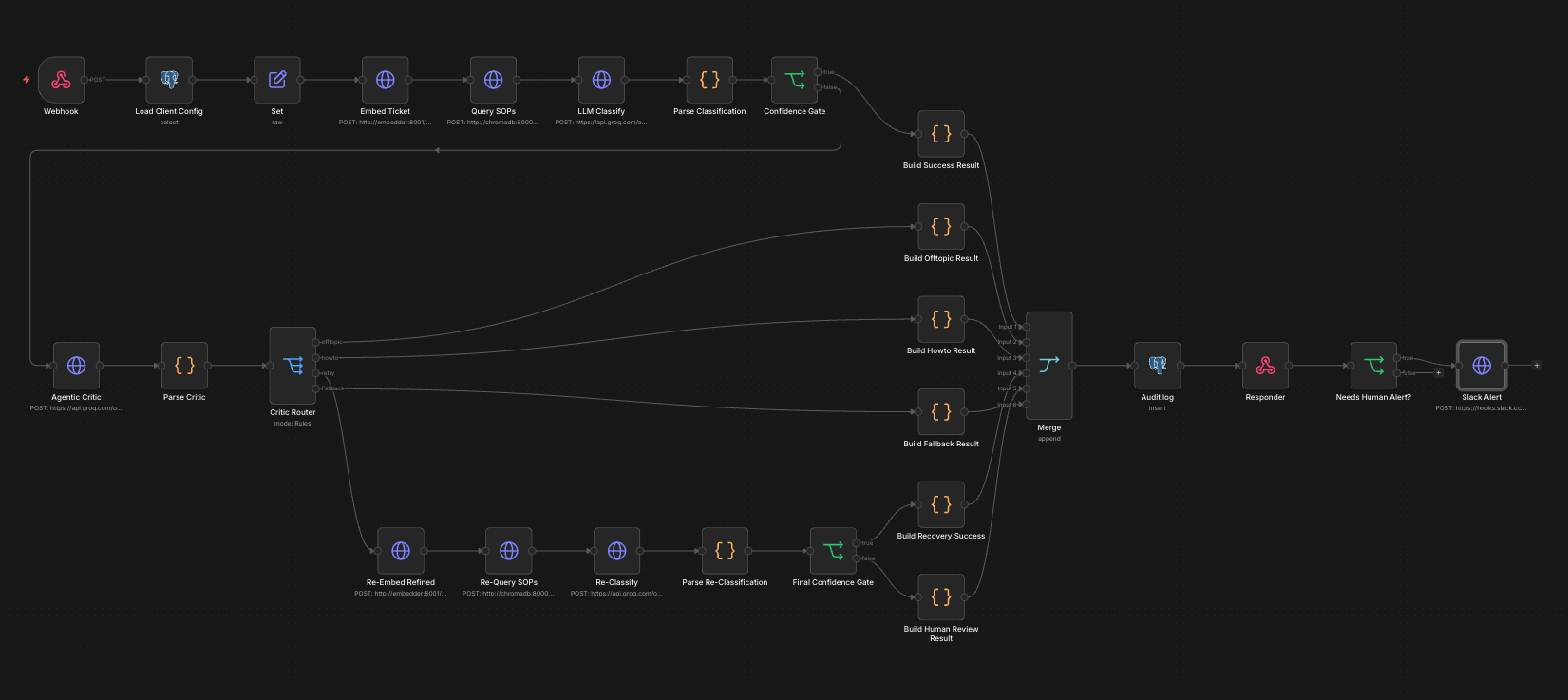
Task: Add node on Needs Human Alert false branch
Action: tap(1438, 373)
